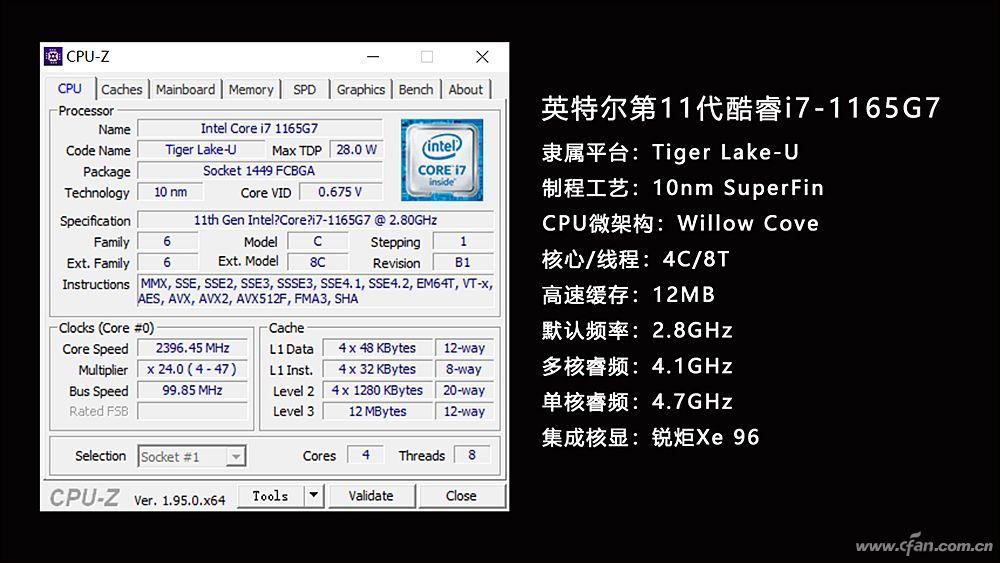1000x563 pixels.
Task: Open the About tab
Action: coord(466,89)
